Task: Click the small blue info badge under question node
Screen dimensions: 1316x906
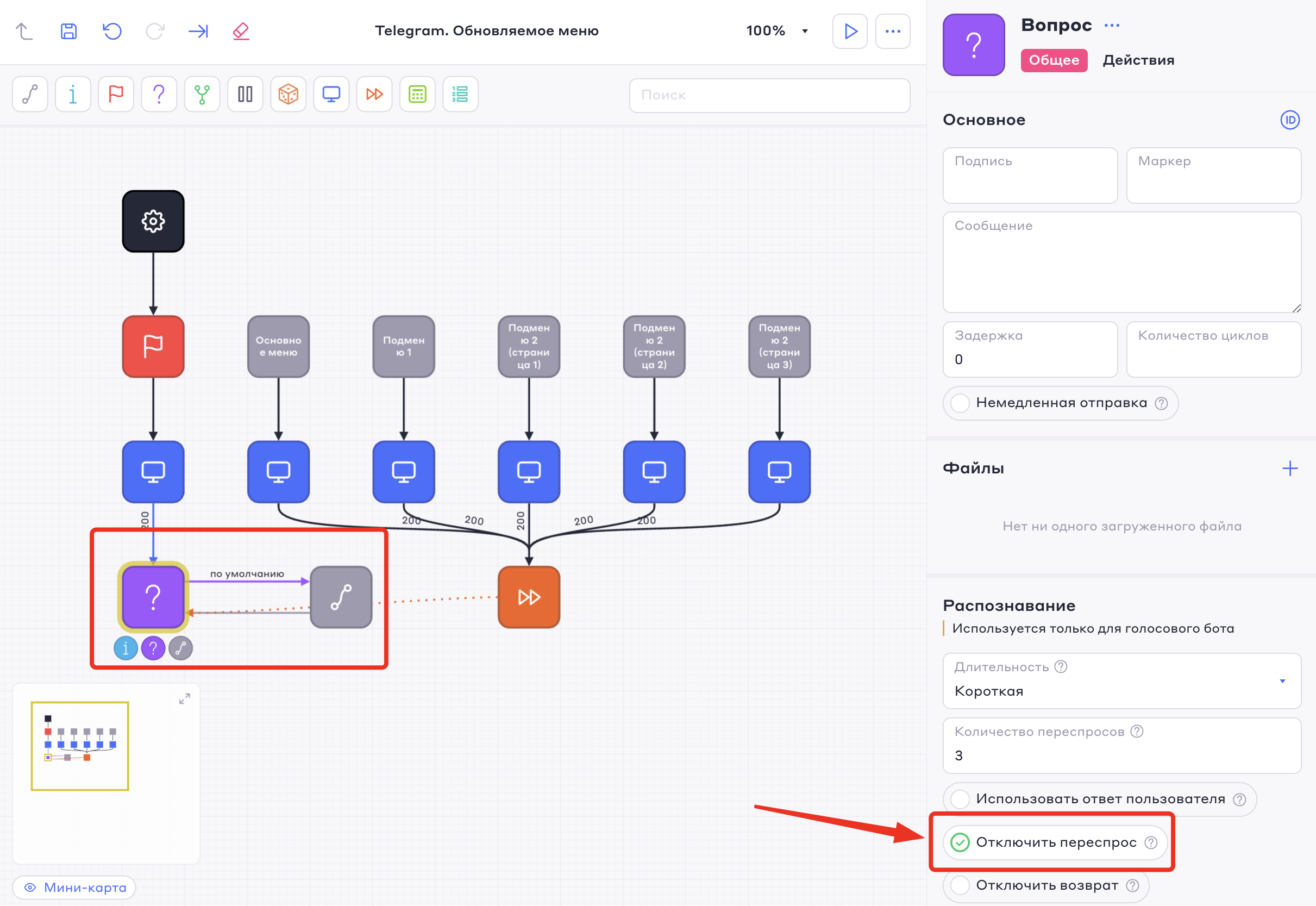Action: pos(126,648)
